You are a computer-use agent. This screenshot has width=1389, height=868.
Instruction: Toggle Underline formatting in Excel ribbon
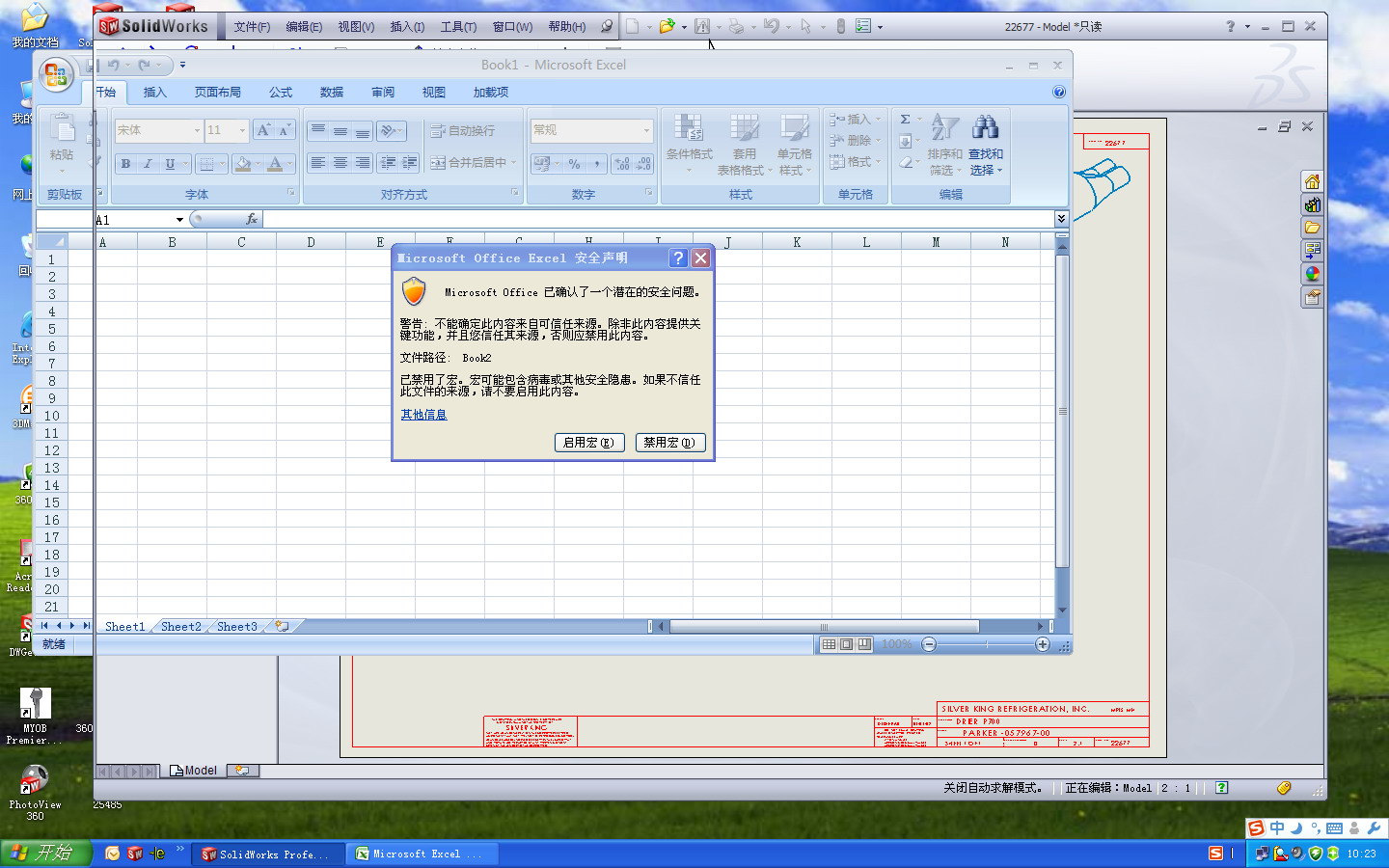(x=170, y=164)
